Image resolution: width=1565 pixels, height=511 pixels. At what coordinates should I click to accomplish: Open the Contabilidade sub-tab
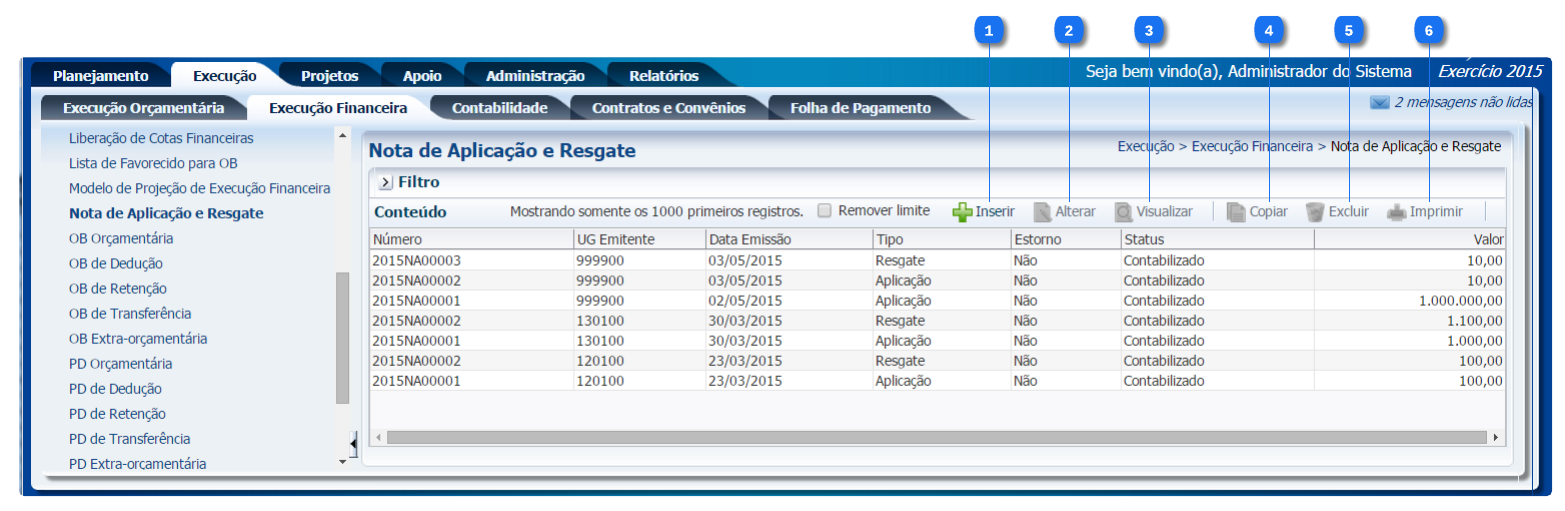(499, 108)
